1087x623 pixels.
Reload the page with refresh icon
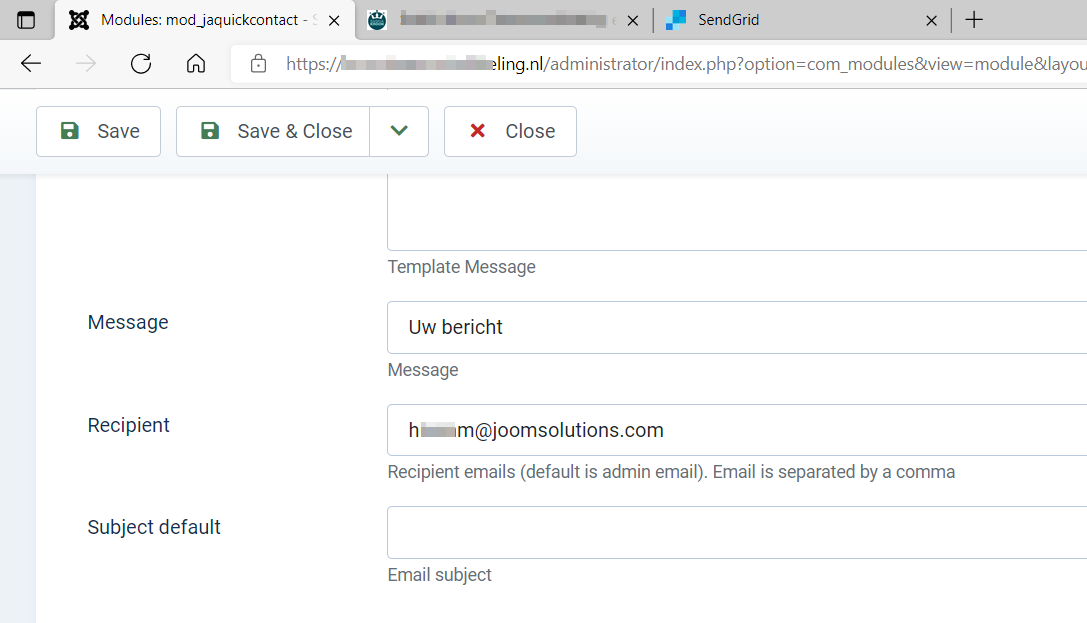[x=141, y=64]
